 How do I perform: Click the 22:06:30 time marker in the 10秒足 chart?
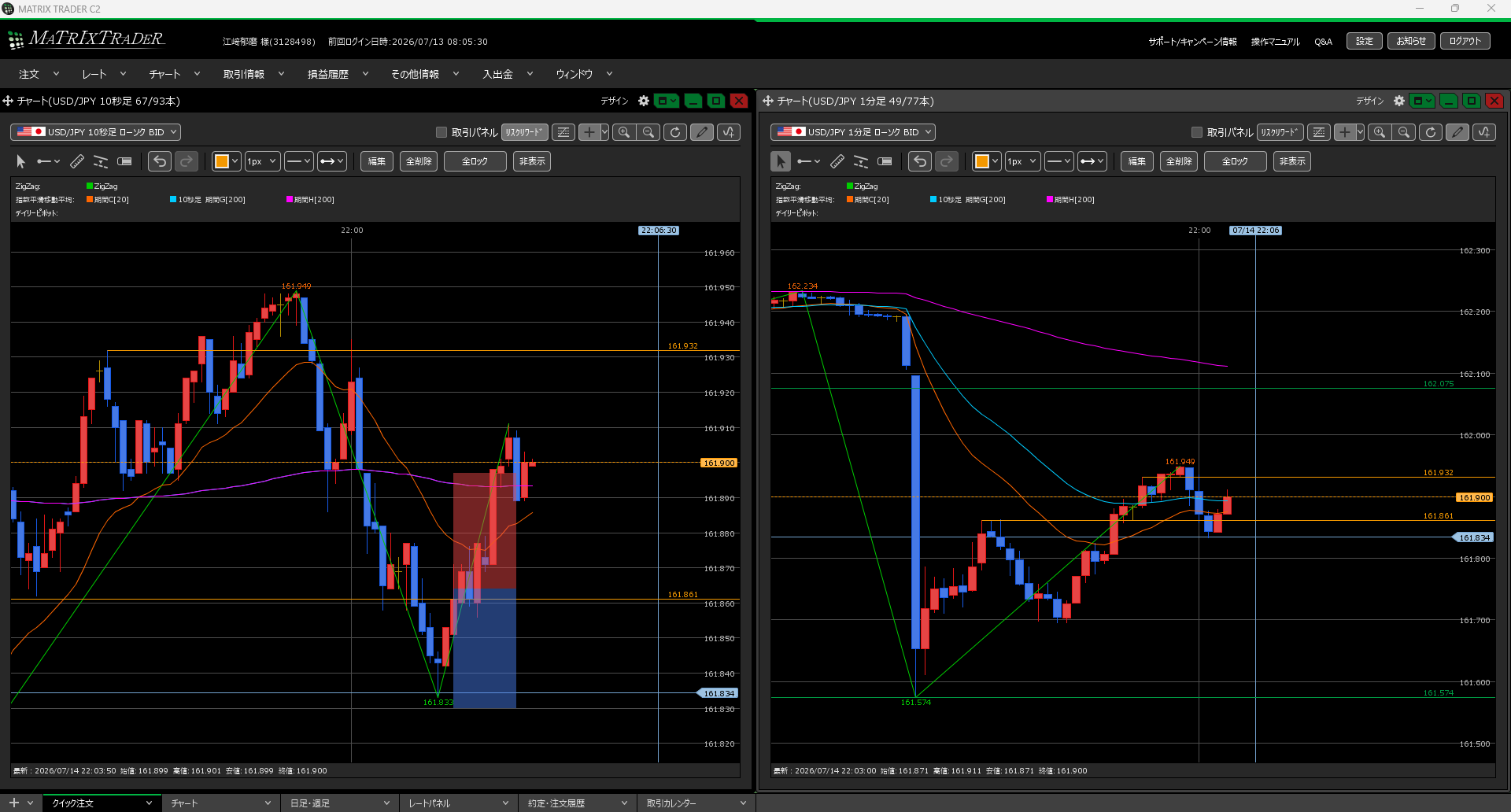(659, 231)
